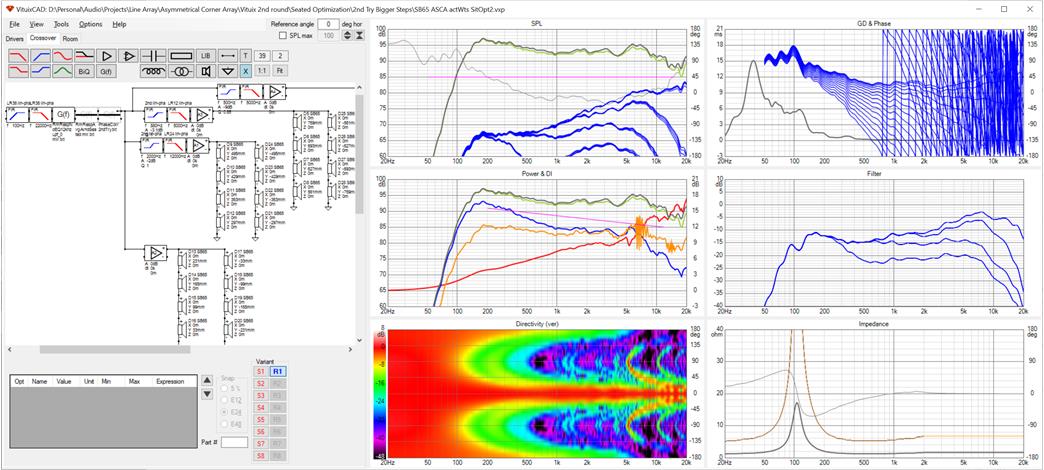Select variant S6

tap(260, 431)
